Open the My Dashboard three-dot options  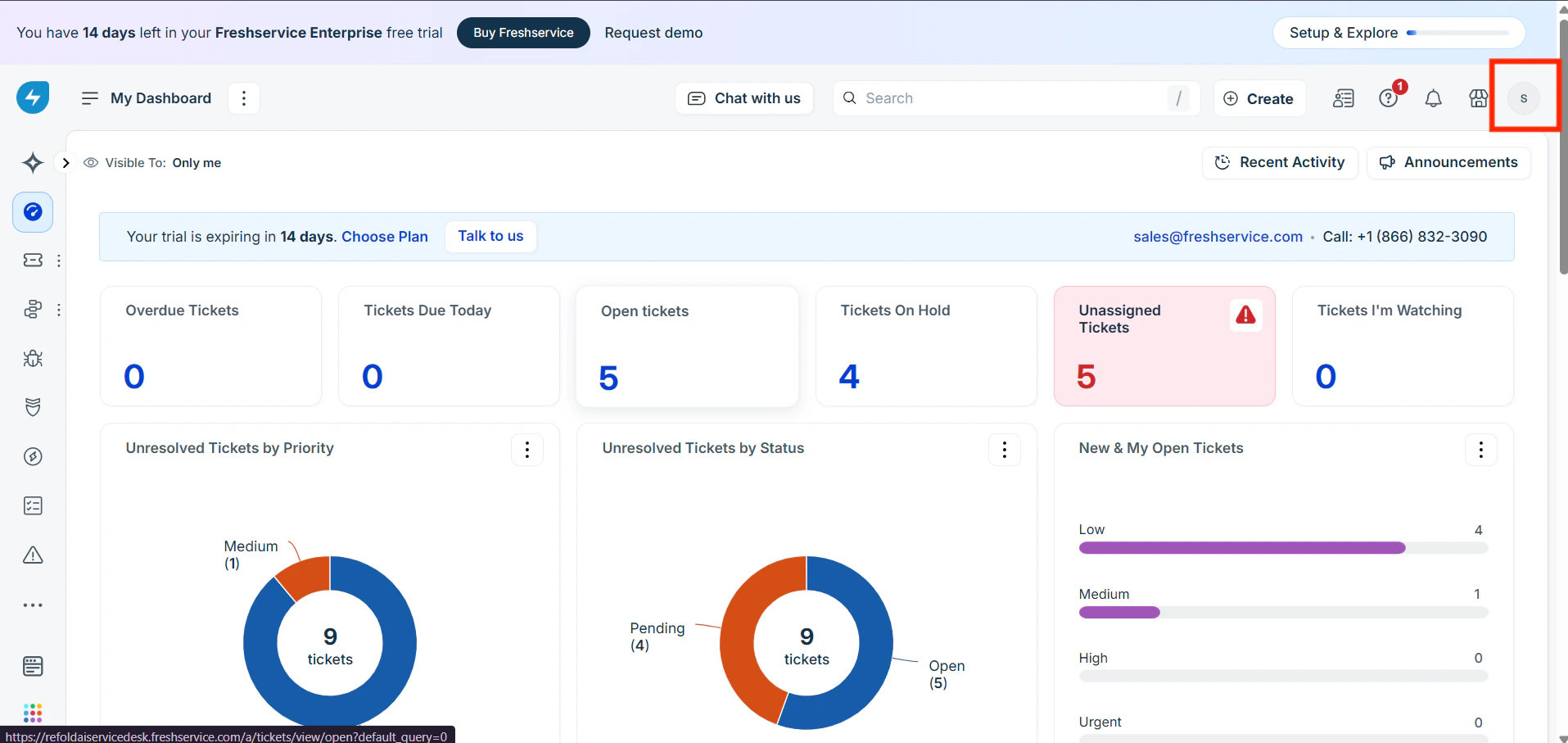[243, 98]
